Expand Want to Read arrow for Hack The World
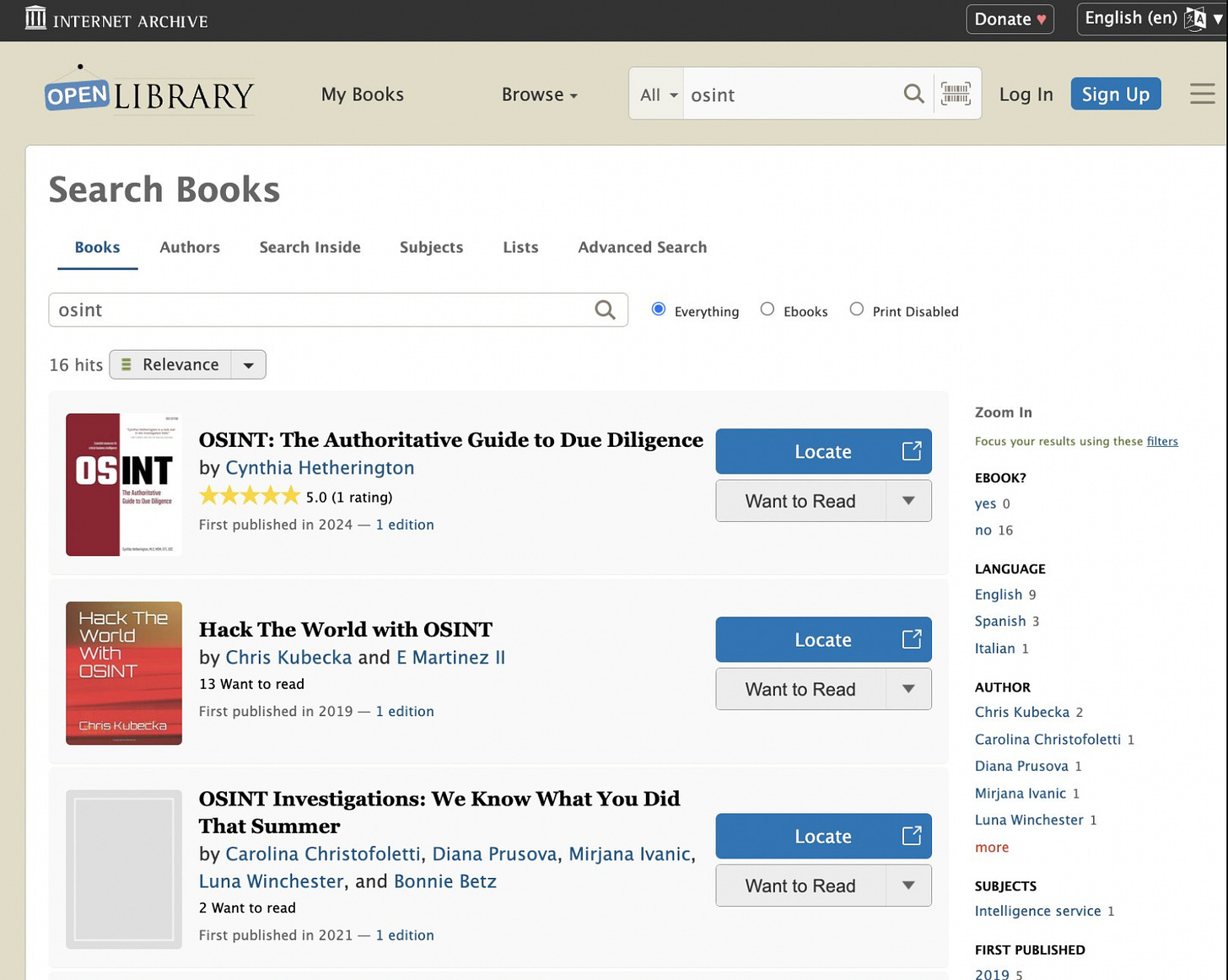The height and width of the screenshot is (980, 1228). tap(908, 689)
